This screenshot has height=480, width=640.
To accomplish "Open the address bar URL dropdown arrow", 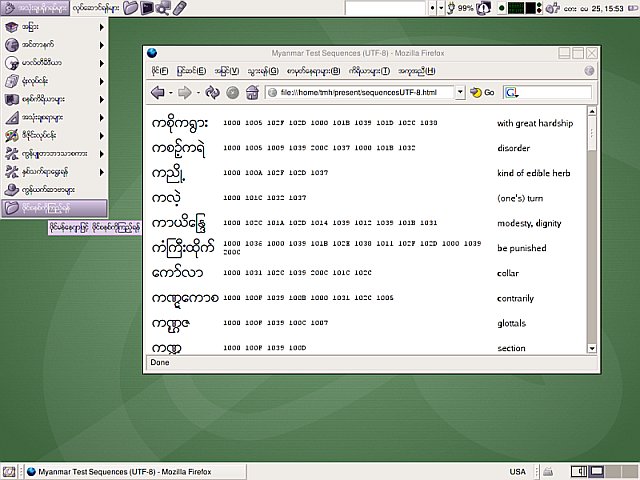I will pos(460,92).
